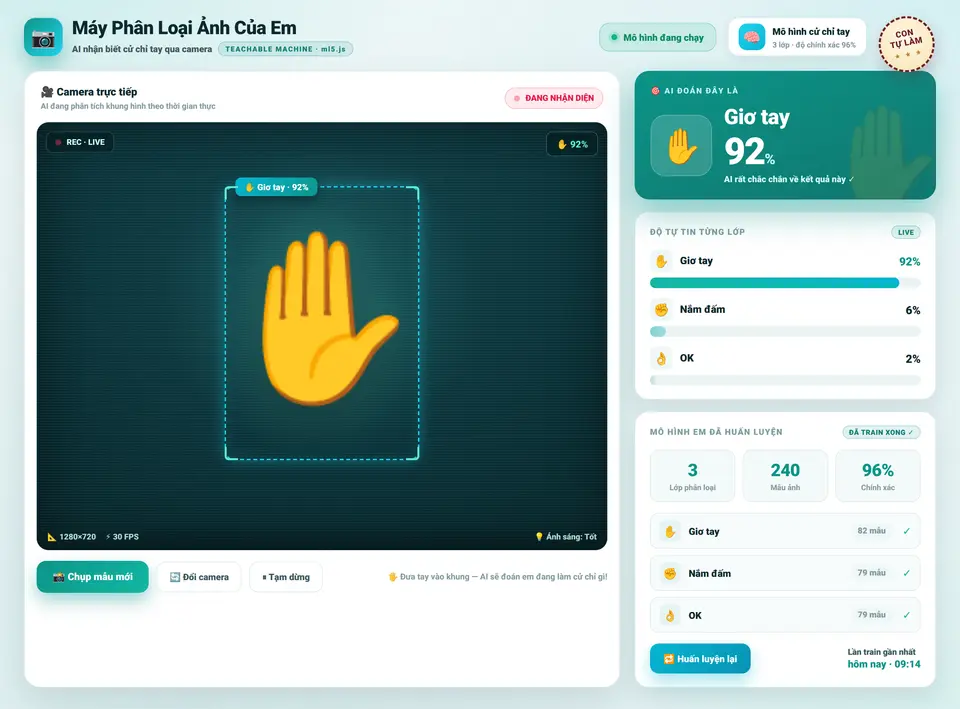Click the TEACHABLE MACHINE · ml5.js tag
The width and height of the screenshot is (960, 709).
pos(285,49)
